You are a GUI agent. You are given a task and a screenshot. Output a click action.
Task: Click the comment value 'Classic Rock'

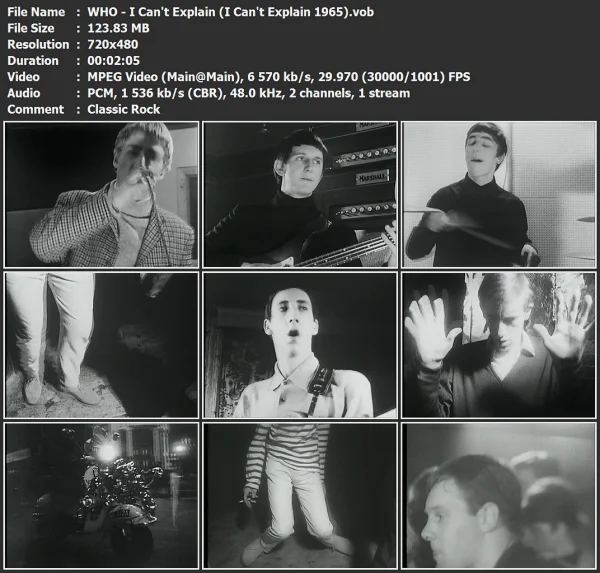pos(124,109)
